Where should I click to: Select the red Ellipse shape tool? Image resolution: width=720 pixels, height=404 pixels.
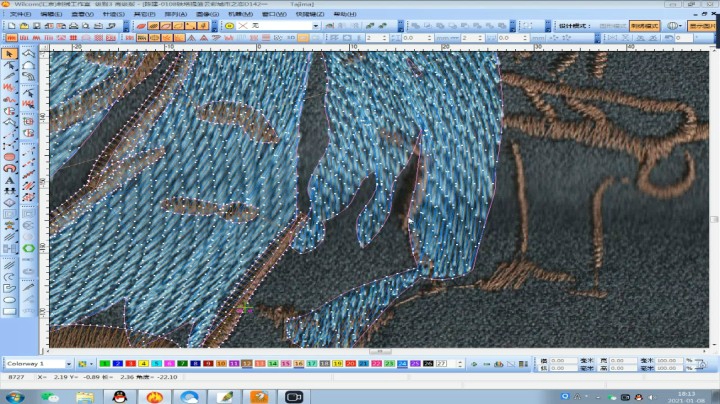pyautogui.click(x=9, y=157)
